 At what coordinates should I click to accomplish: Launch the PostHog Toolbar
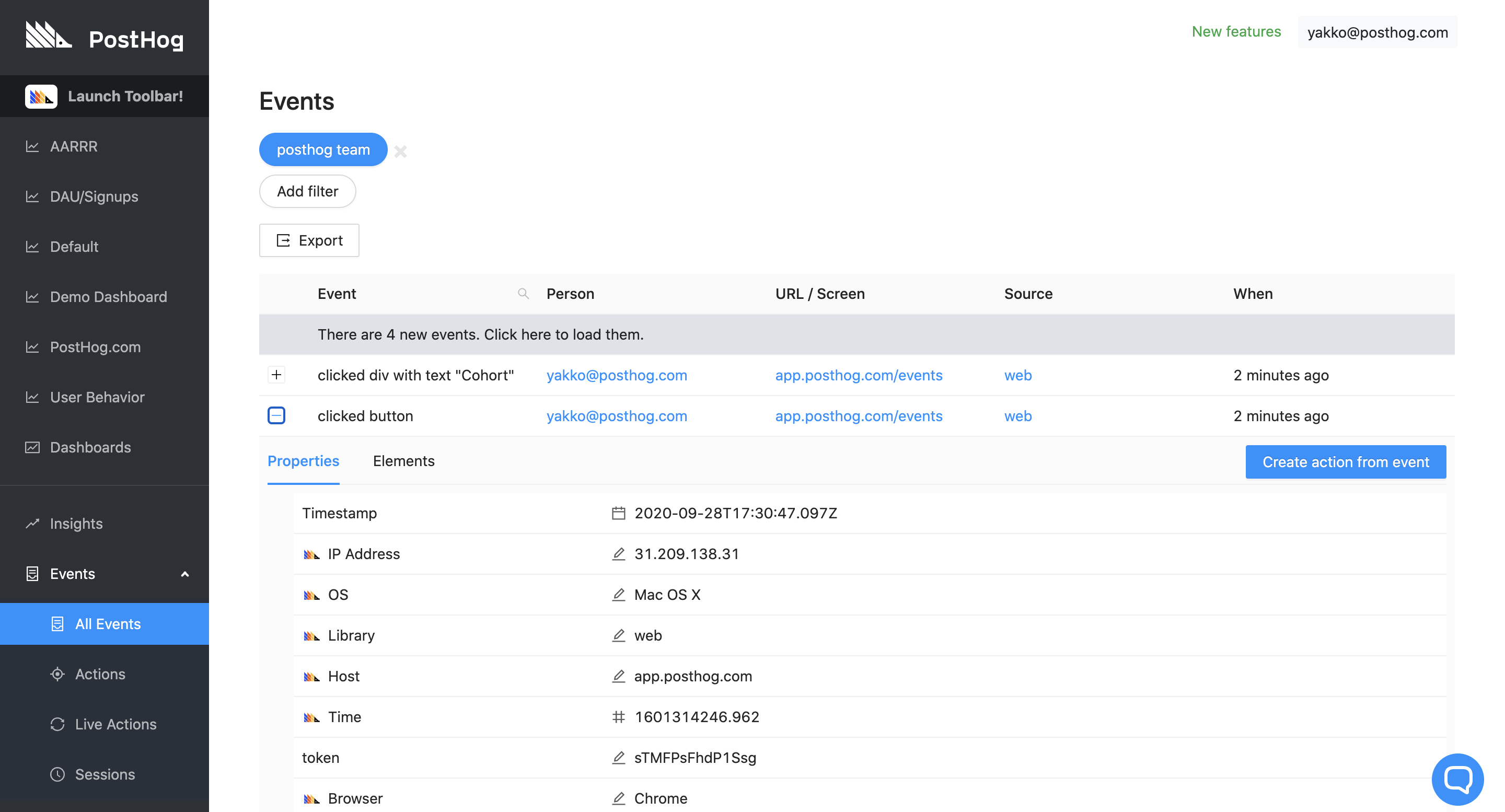coord(105,96)
